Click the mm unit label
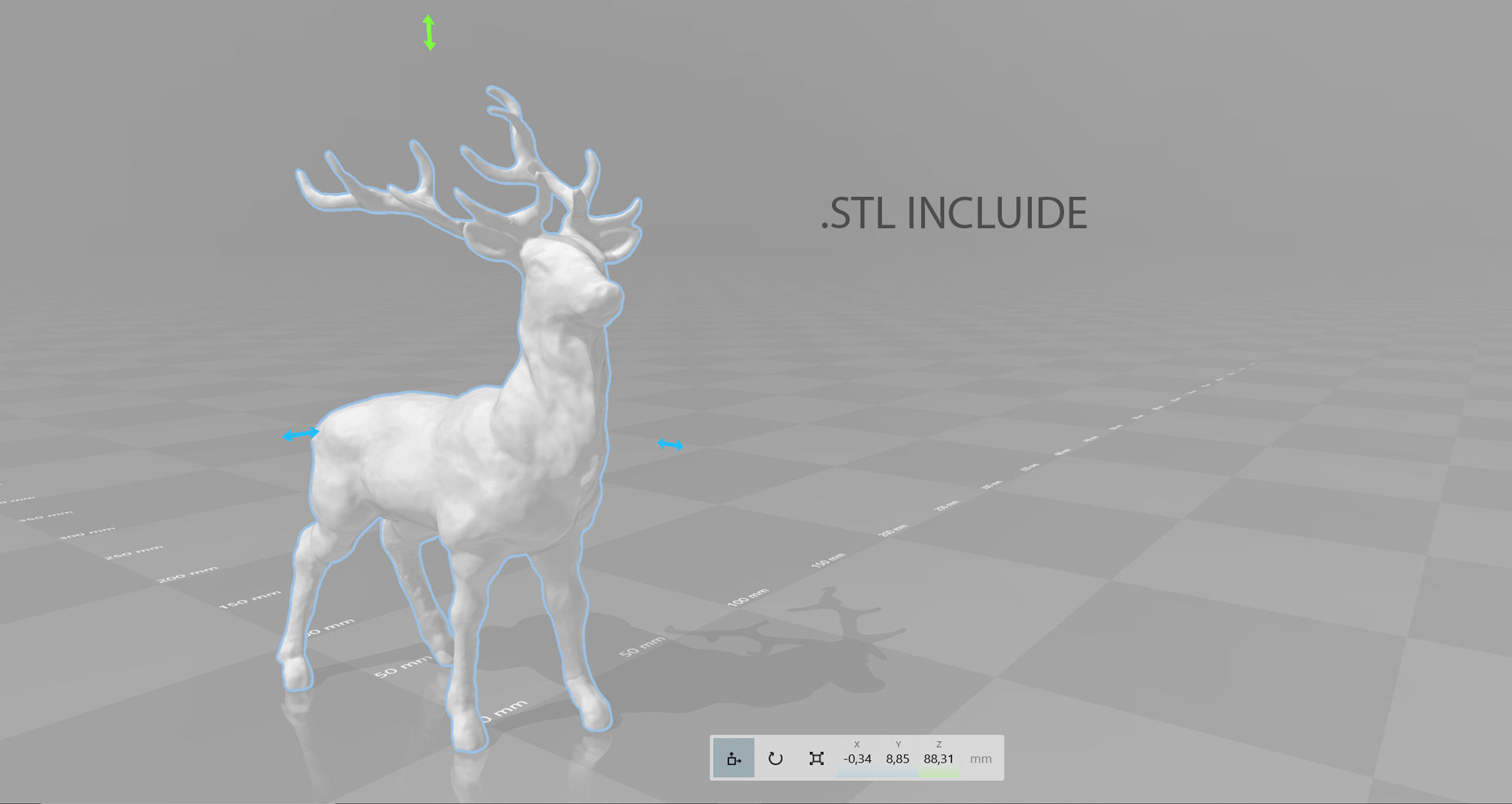This screenshot has width=1512, height=804. tap(980, 759)
